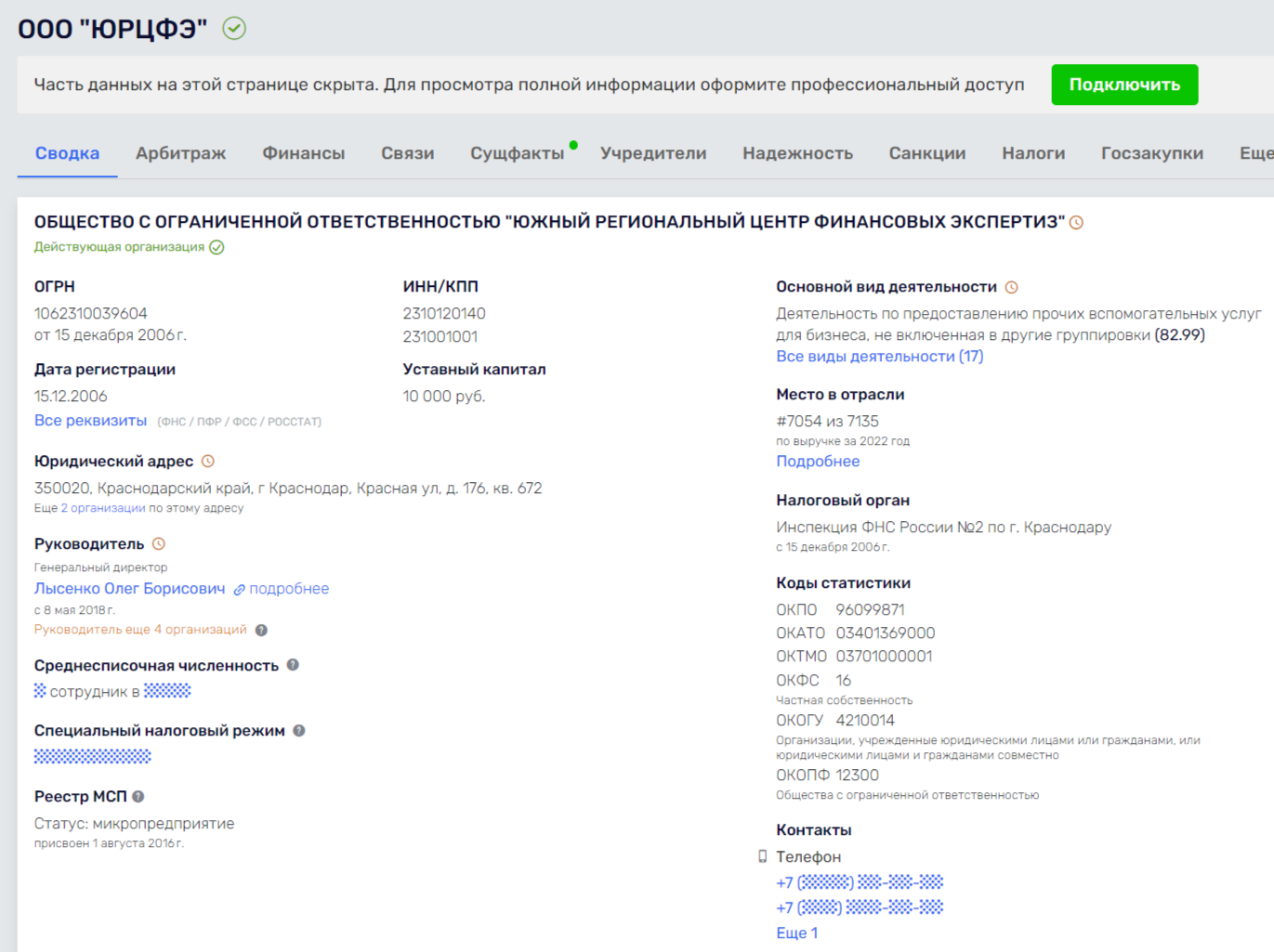This screenshot has height=952, width=1274.
Task: Click help icon beside Реестр МСП
Action: (138, 797)
